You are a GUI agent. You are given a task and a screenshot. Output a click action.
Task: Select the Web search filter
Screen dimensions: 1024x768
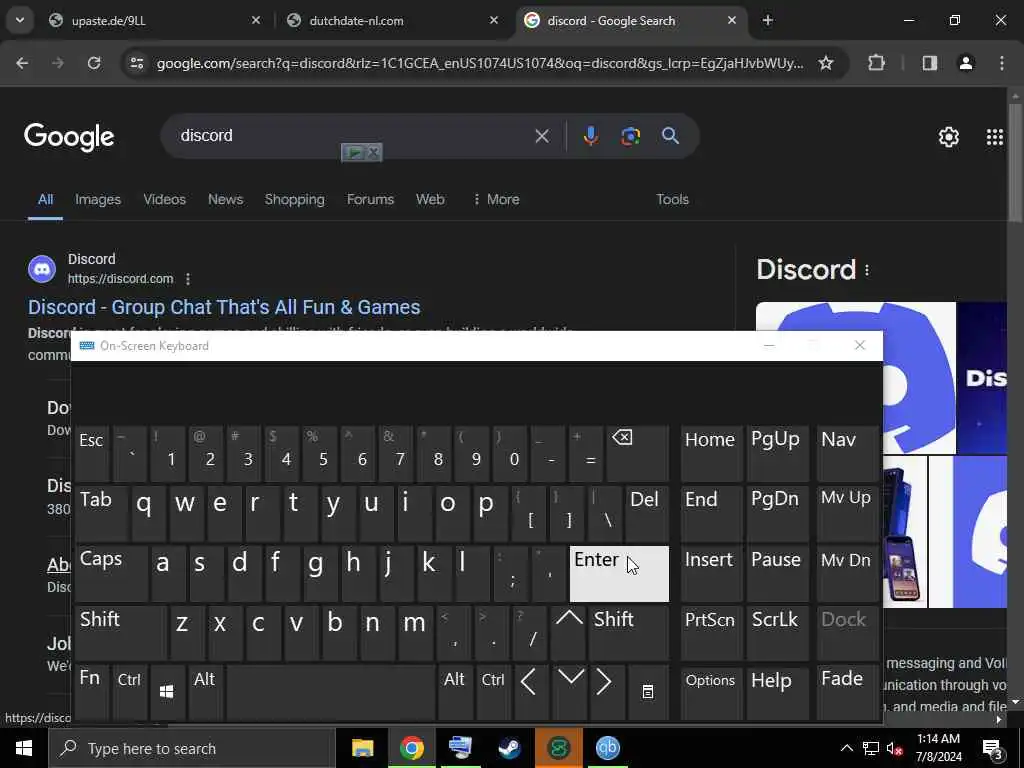(x=430, y=199)
